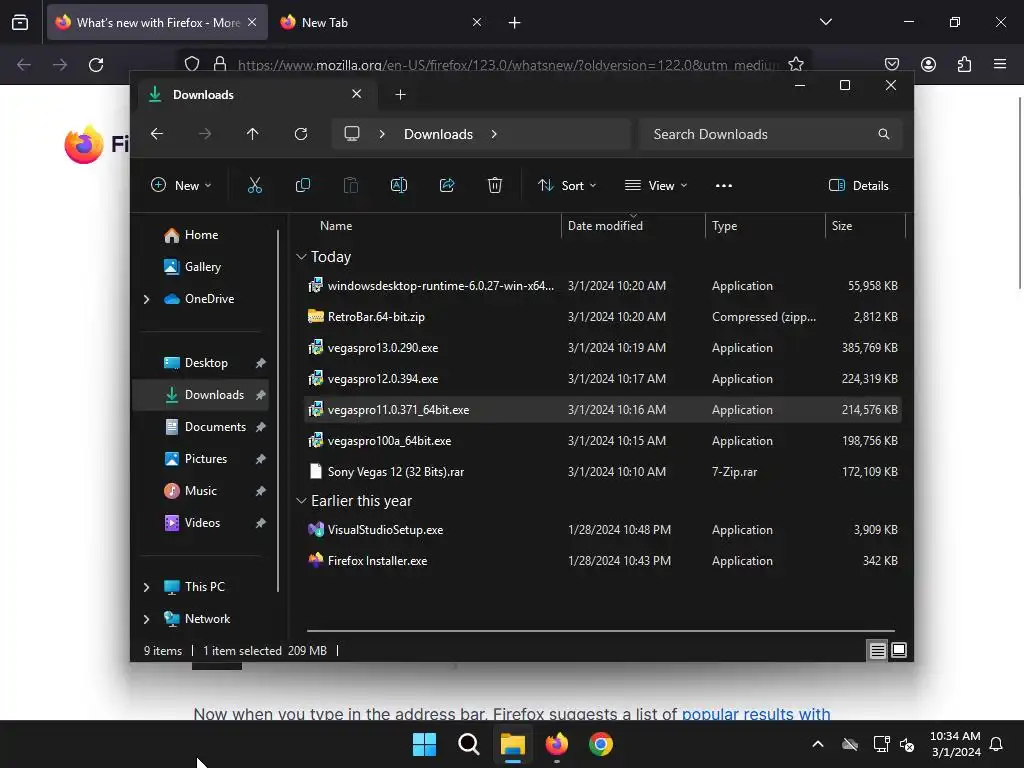Expand OneDrive in the navigation pane
The image size is (1024, 768).
146,299
